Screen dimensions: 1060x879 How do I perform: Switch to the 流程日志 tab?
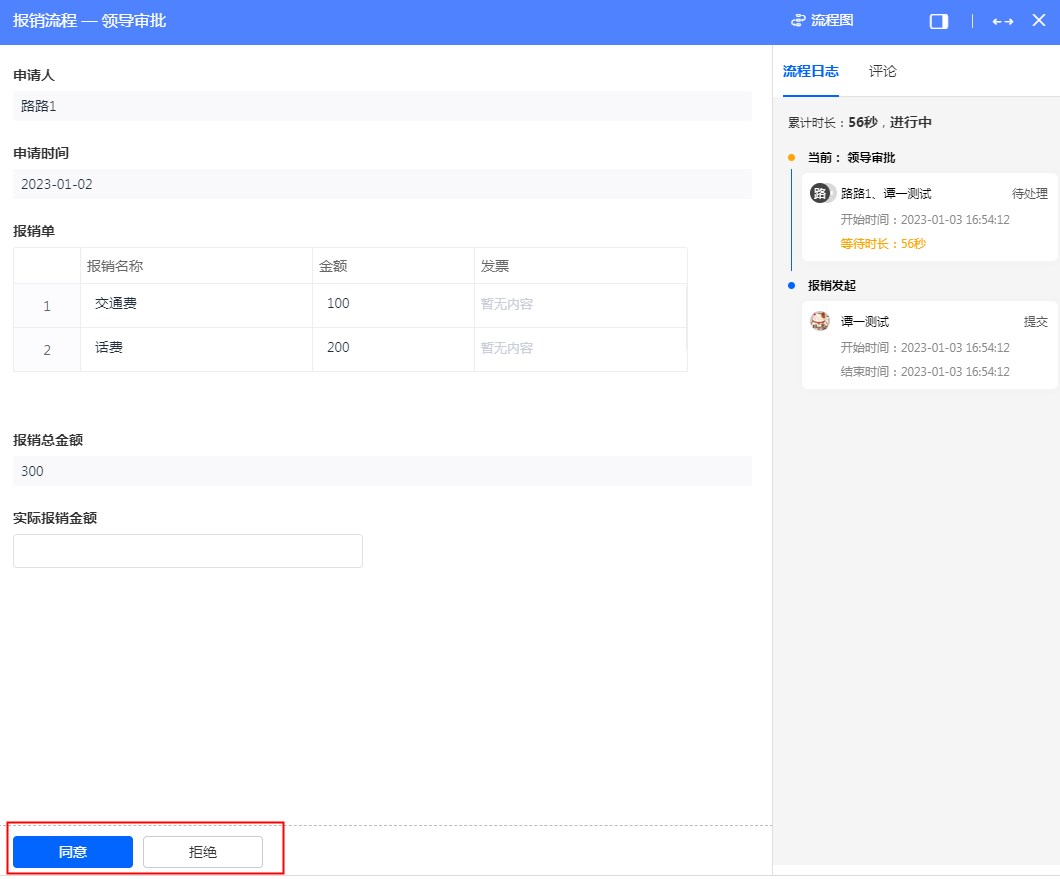click(x=810, y=72)
